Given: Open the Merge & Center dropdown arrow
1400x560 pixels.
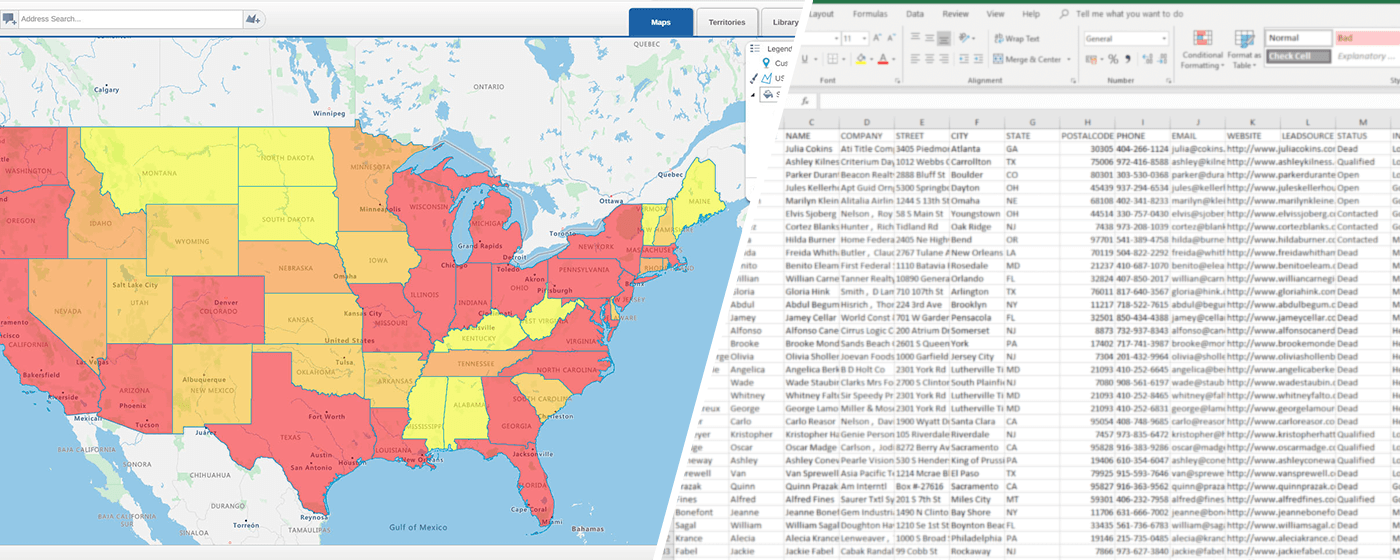Looking at the screenshot, I should pyautogui.click(x=1069, y=59).
